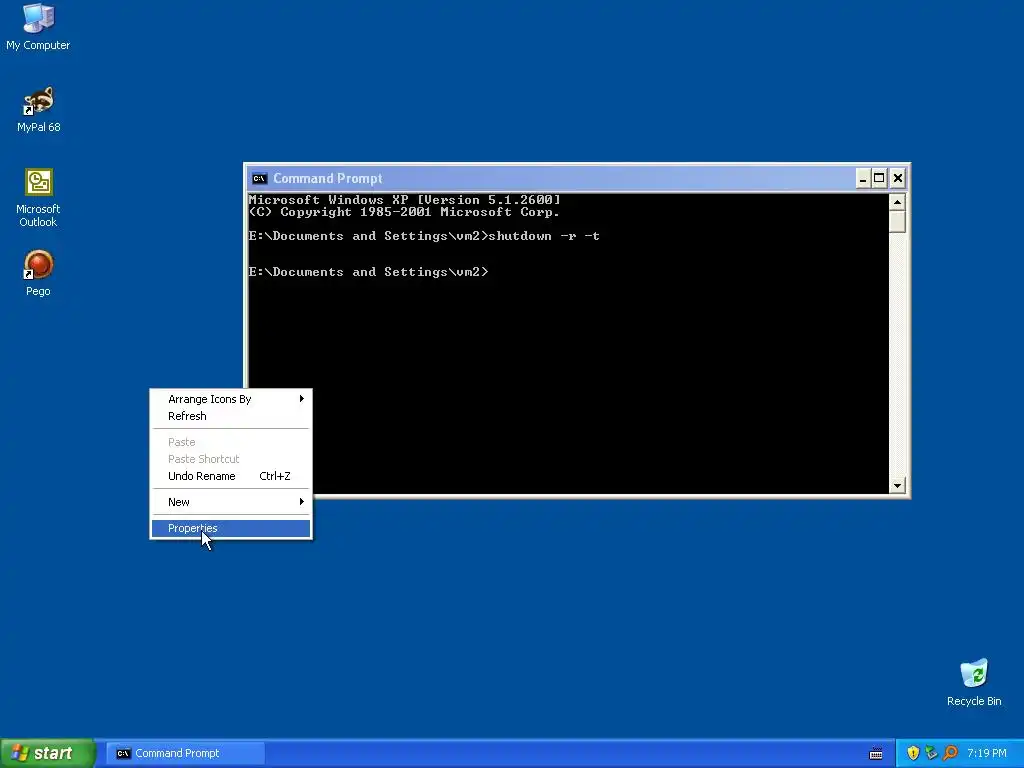Select the Microsoft Outlook desktop icon
1024x768 pixels.
point(38,198)
